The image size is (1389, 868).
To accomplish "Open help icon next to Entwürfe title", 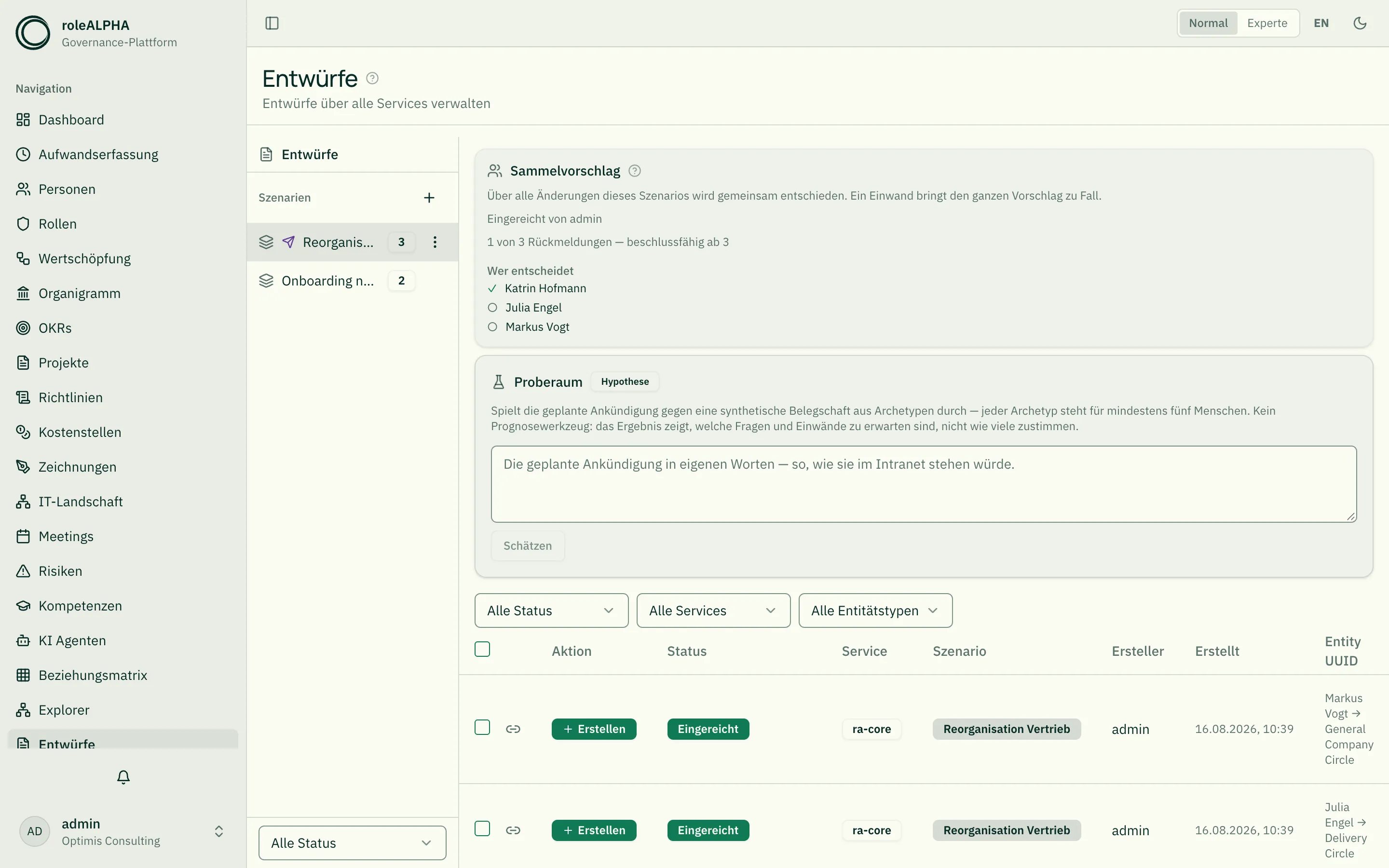I will pos(372,78).
